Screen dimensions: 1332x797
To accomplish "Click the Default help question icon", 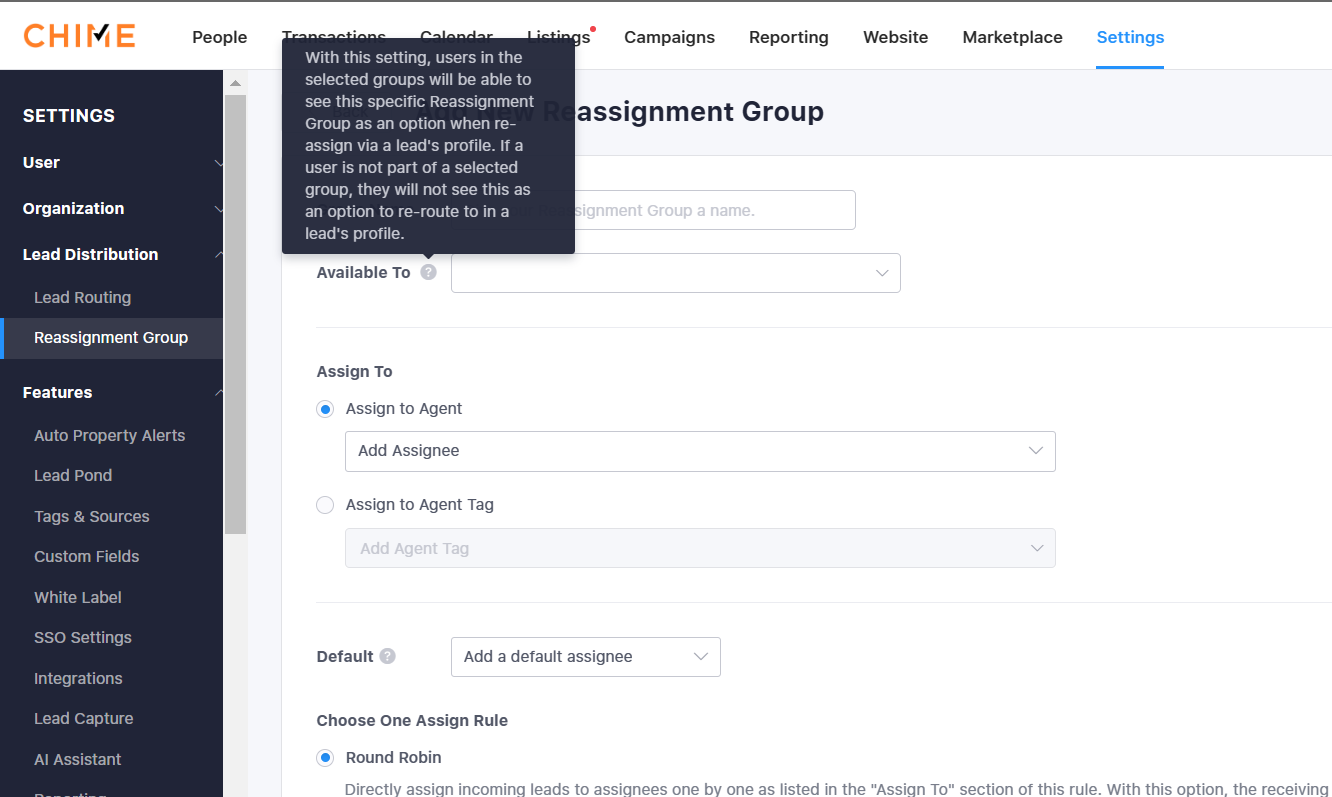I will 388,657.
